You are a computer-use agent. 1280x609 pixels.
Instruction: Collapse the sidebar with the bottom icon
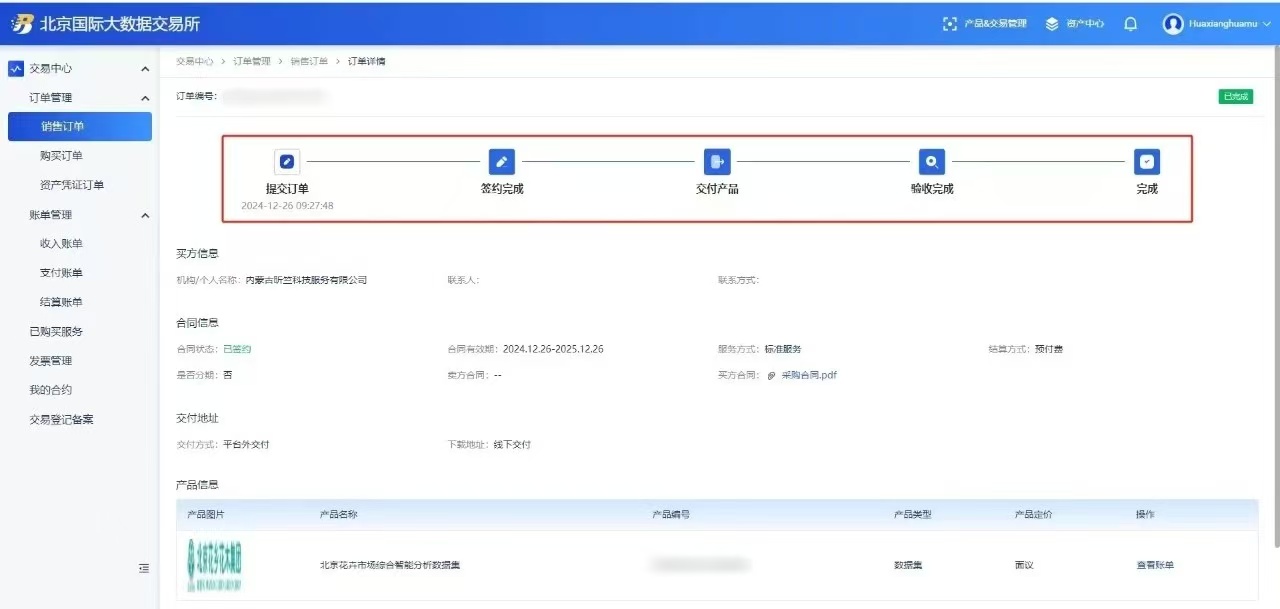pos(144,568)
